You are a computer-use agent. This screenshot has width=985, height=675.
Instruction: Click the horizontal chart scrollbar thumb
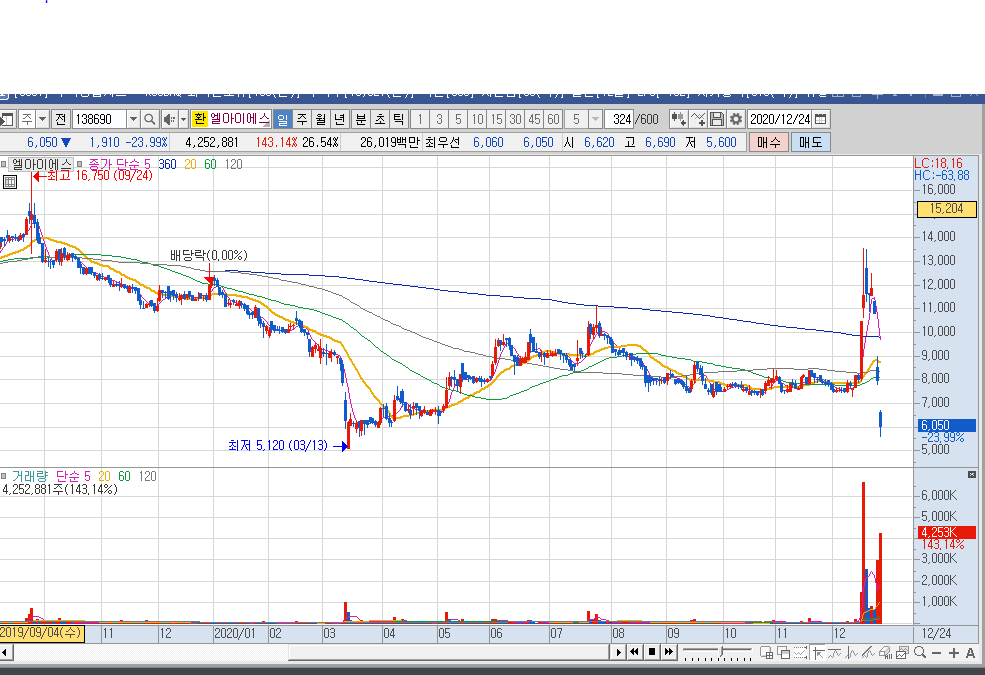449,653
